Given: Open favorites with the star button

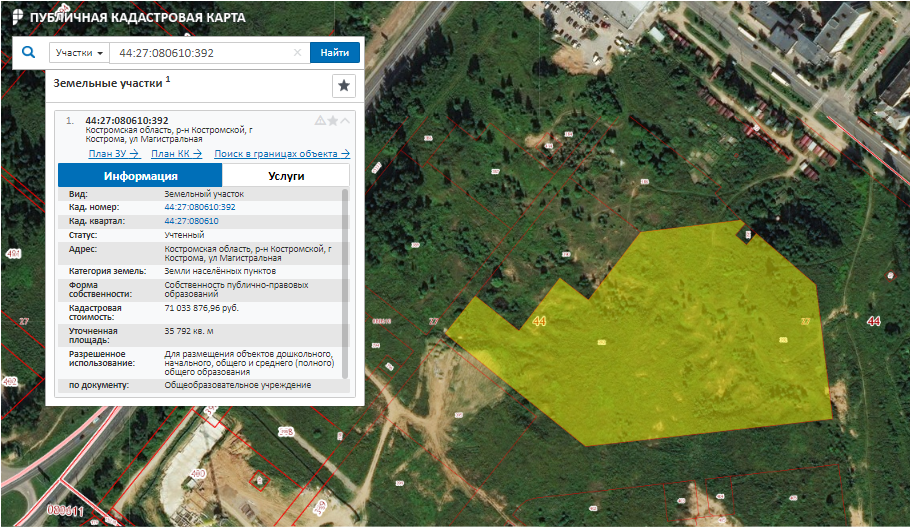Looking at the screenshot, I should tap(343, 85).
